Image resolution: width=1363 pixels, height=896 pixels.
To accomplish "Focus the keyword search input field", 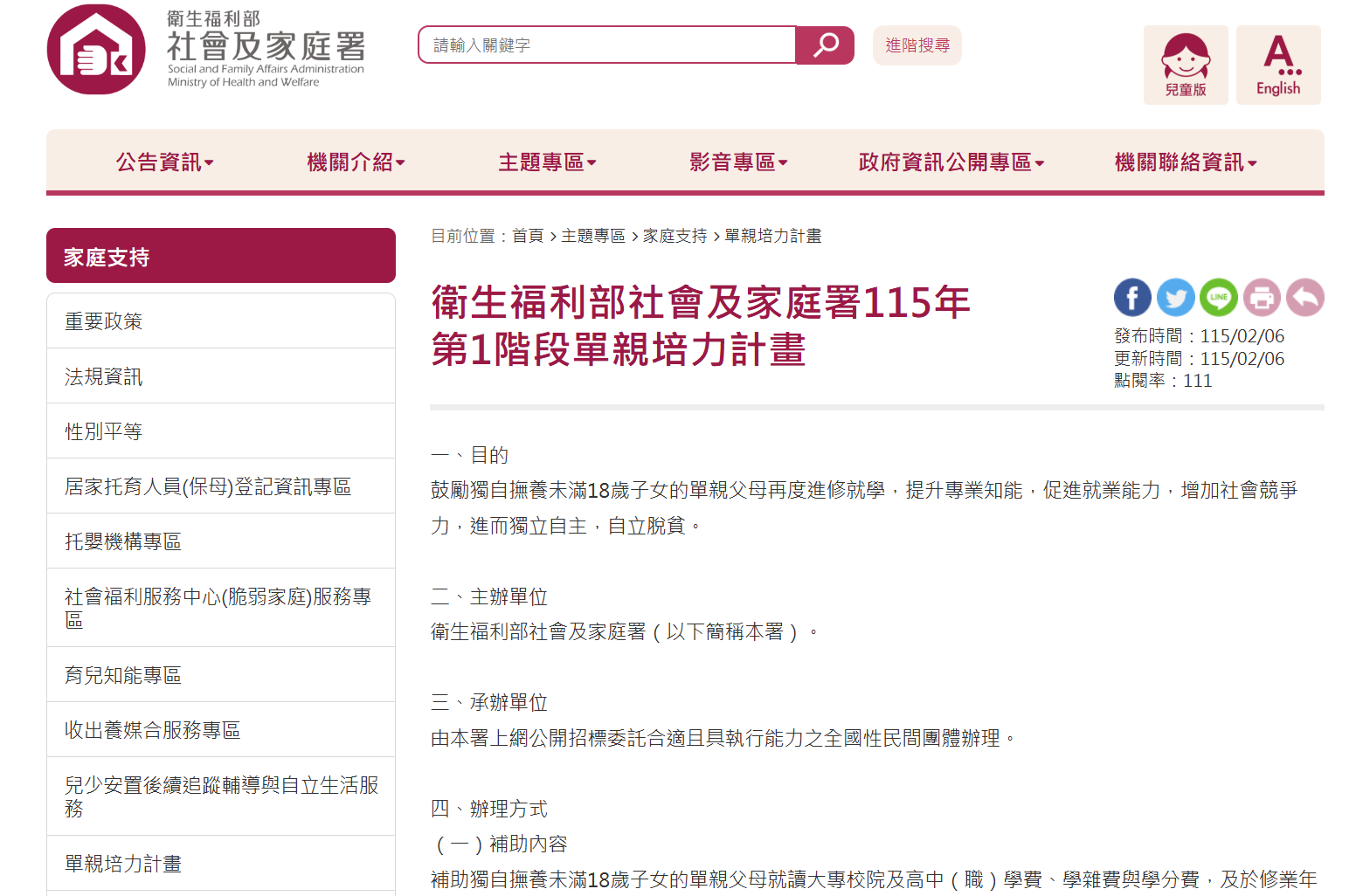I will [607, 45].
